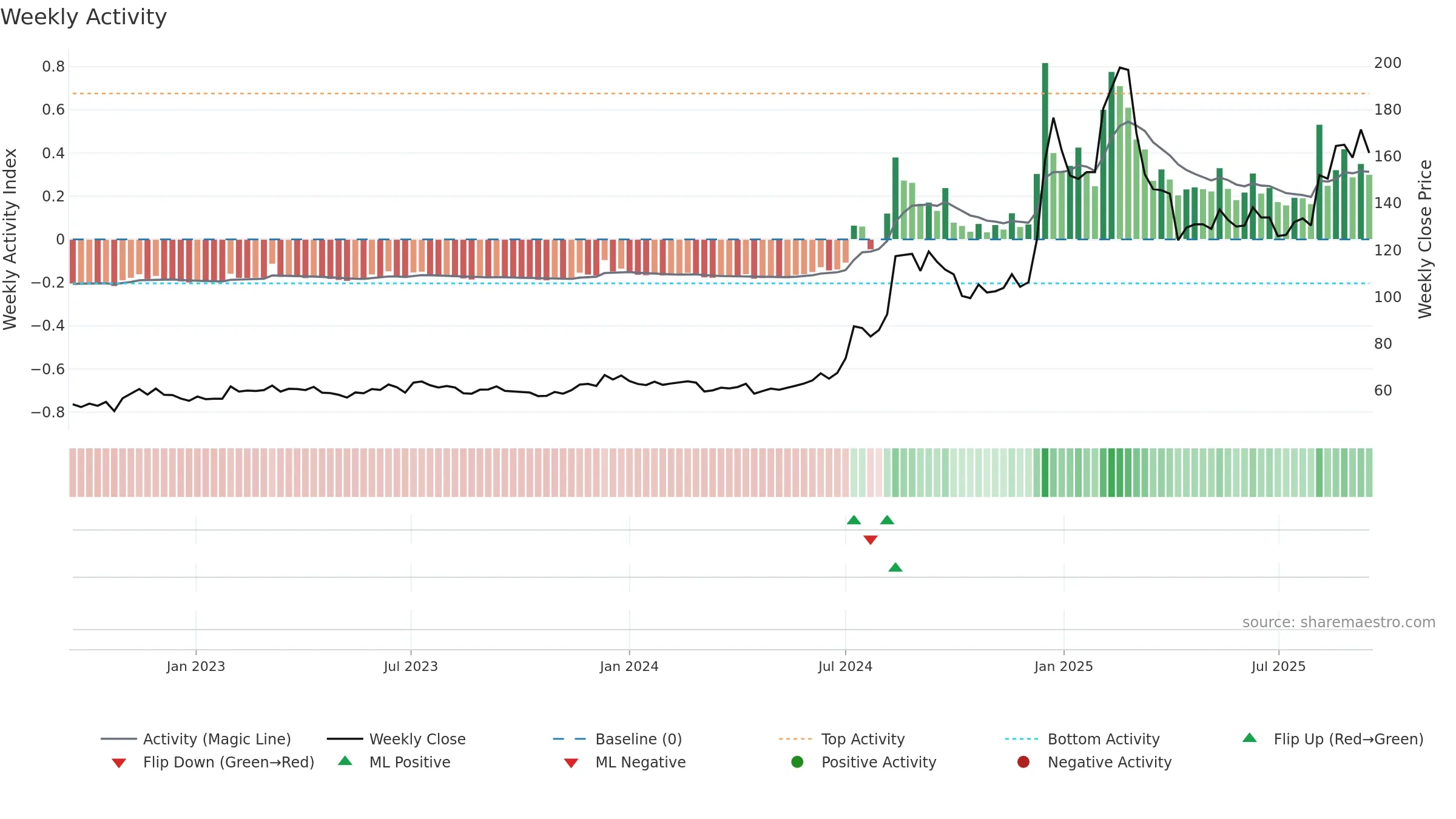Click the Negative Activity red circle icon

(1023, 762)
